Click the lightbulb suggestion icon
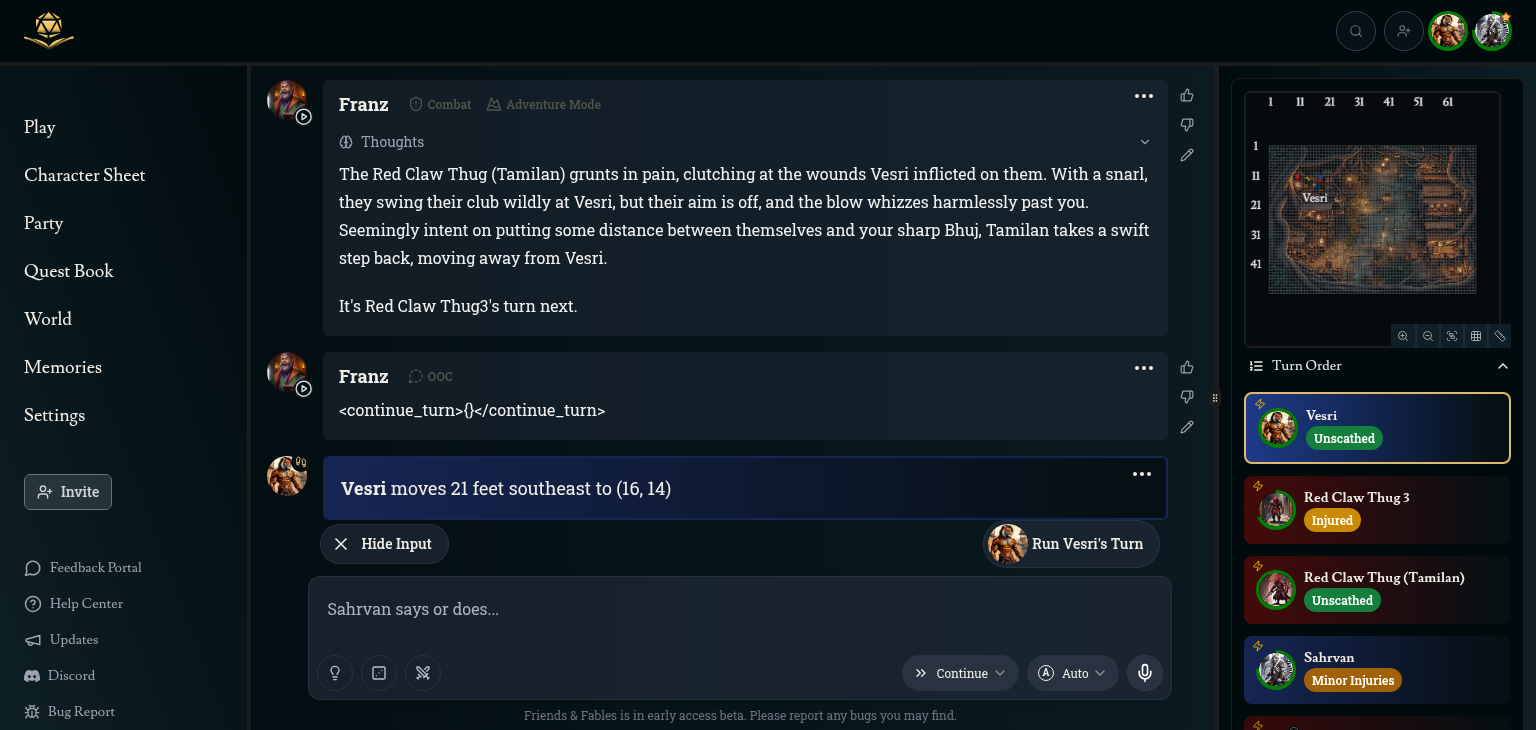1536x730 pixels. pyautogui.click(x=335, y=673)
